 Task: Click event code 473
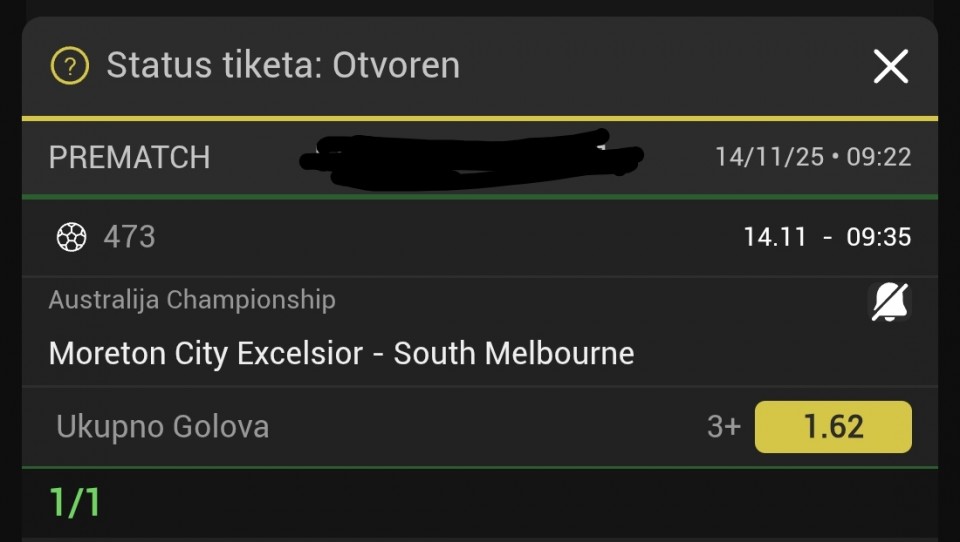129,237
